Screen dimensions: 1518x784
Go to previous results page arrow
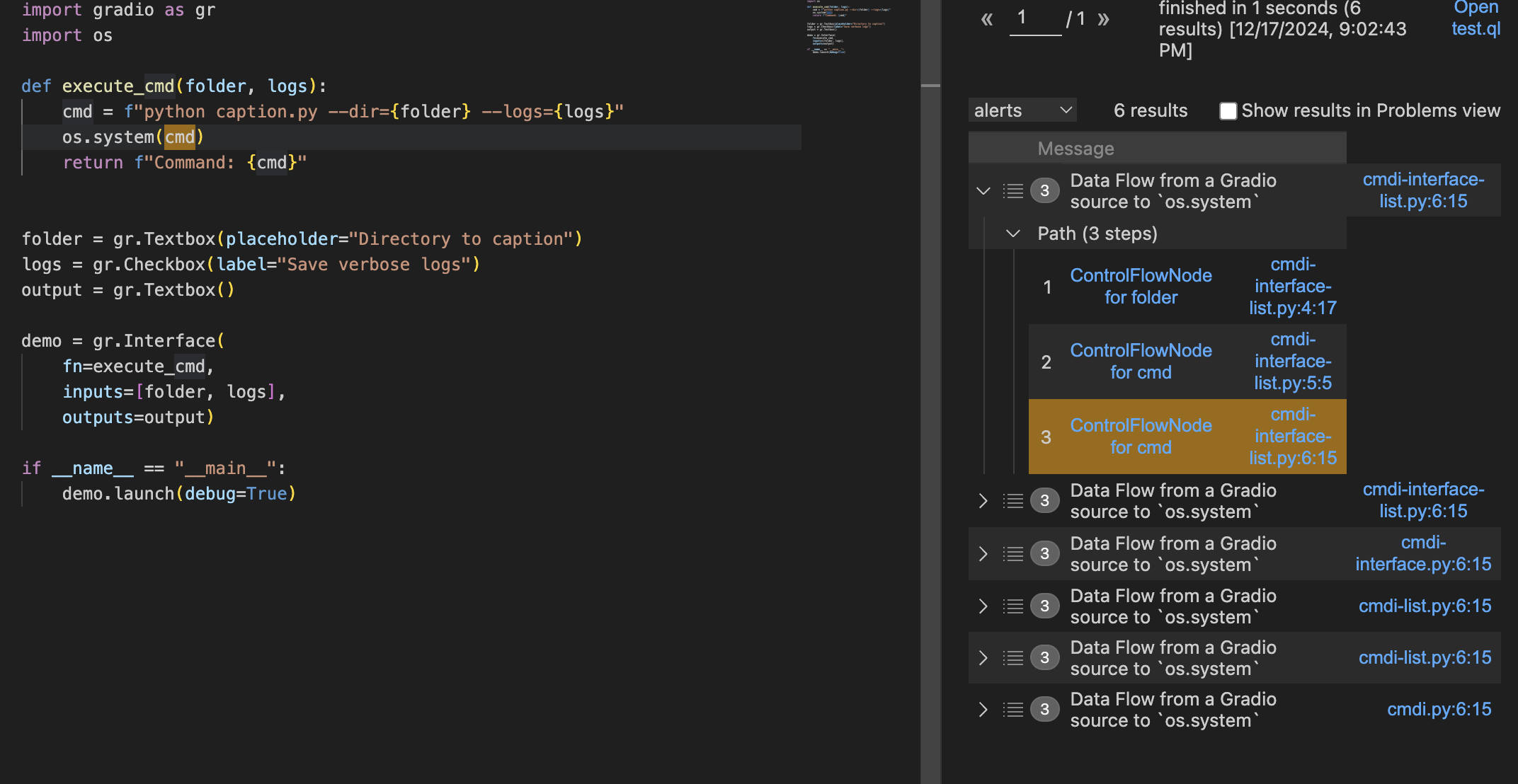[986, 20]
